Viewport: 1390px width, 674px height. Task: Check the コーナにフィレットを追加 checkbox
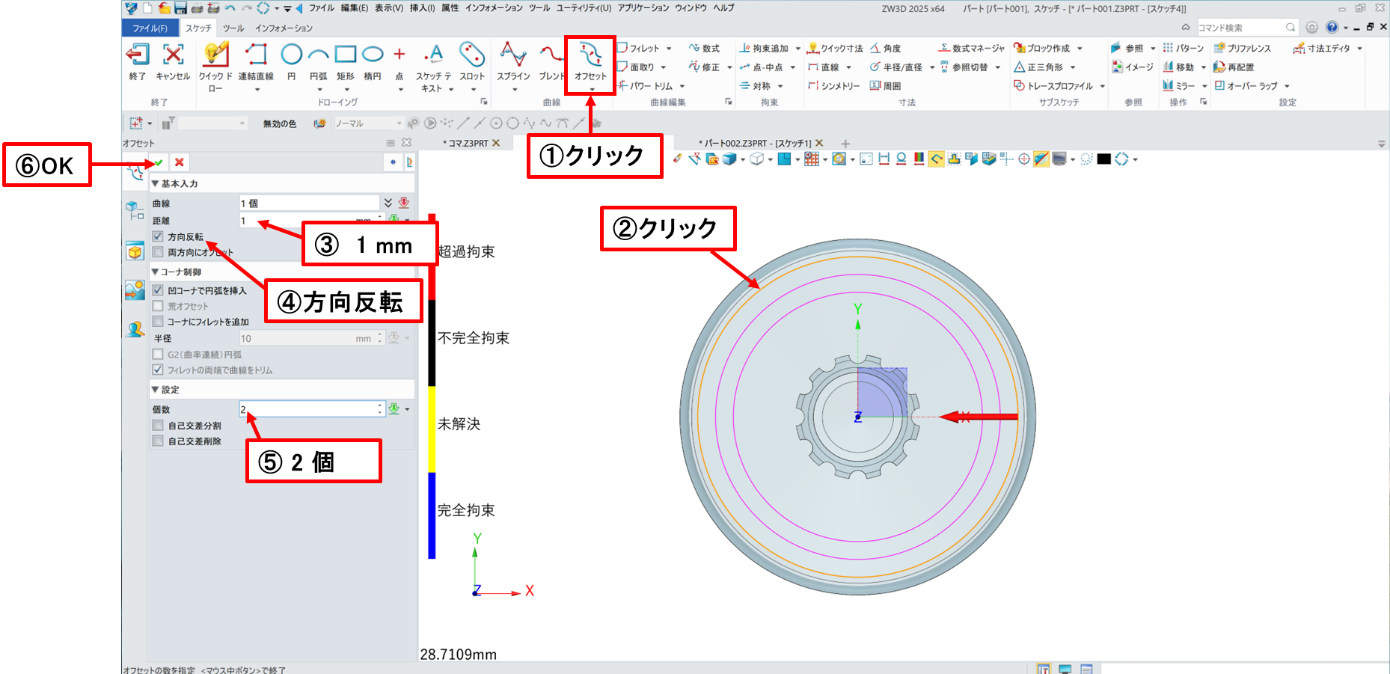(x=158, y=322)
